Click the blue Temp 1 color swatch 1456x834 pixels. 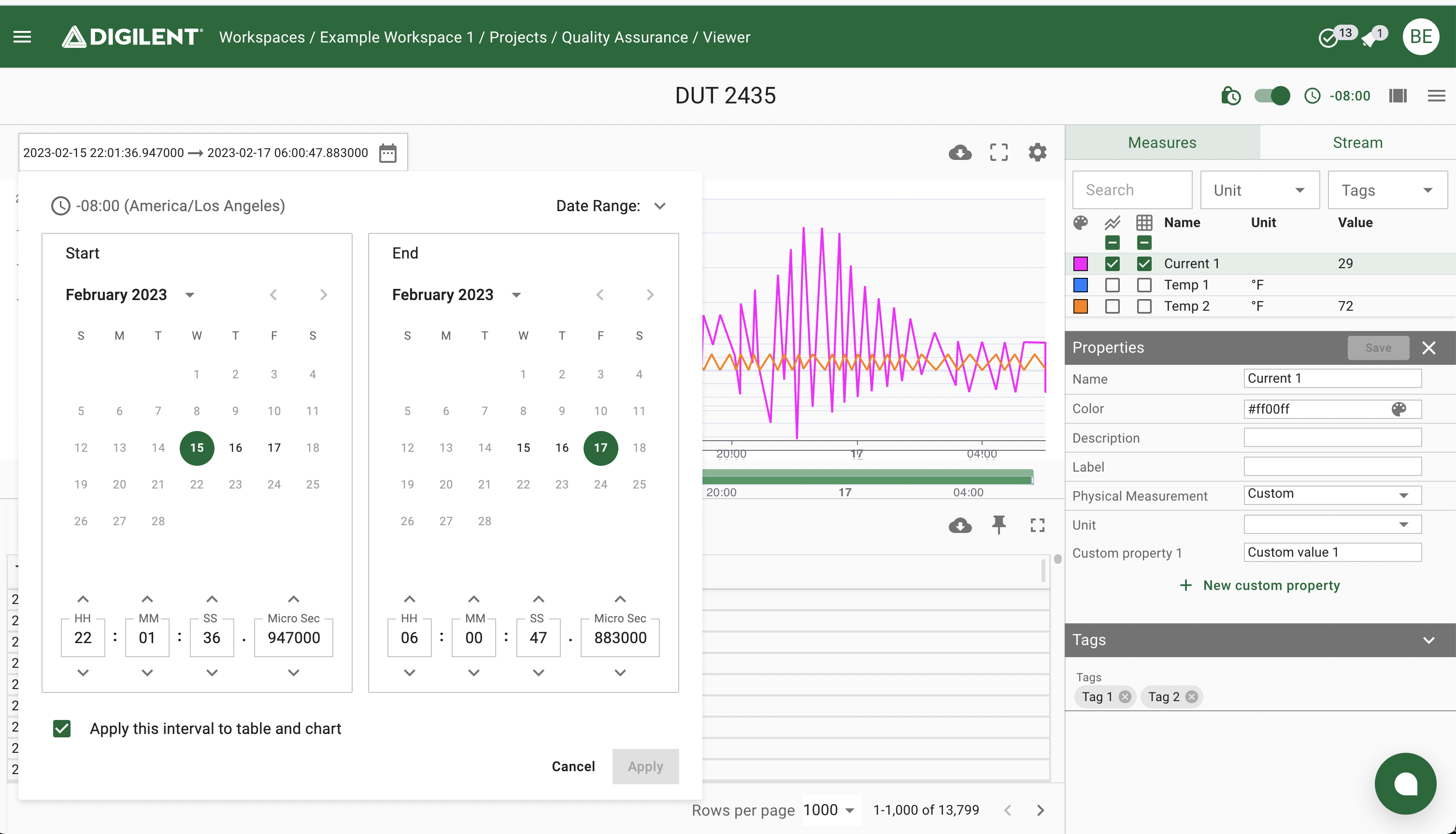tap(1080, 285)
